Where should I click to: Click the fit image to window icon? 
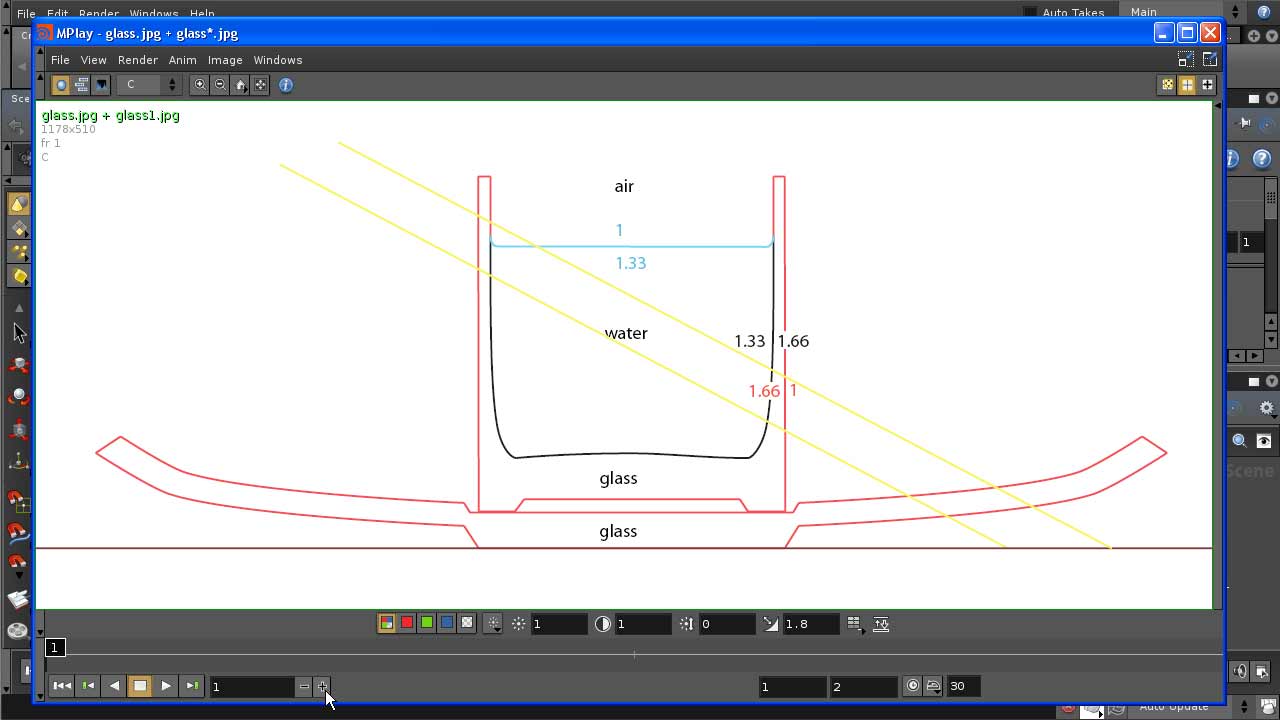pyautogui.click(x=261, y=85)
